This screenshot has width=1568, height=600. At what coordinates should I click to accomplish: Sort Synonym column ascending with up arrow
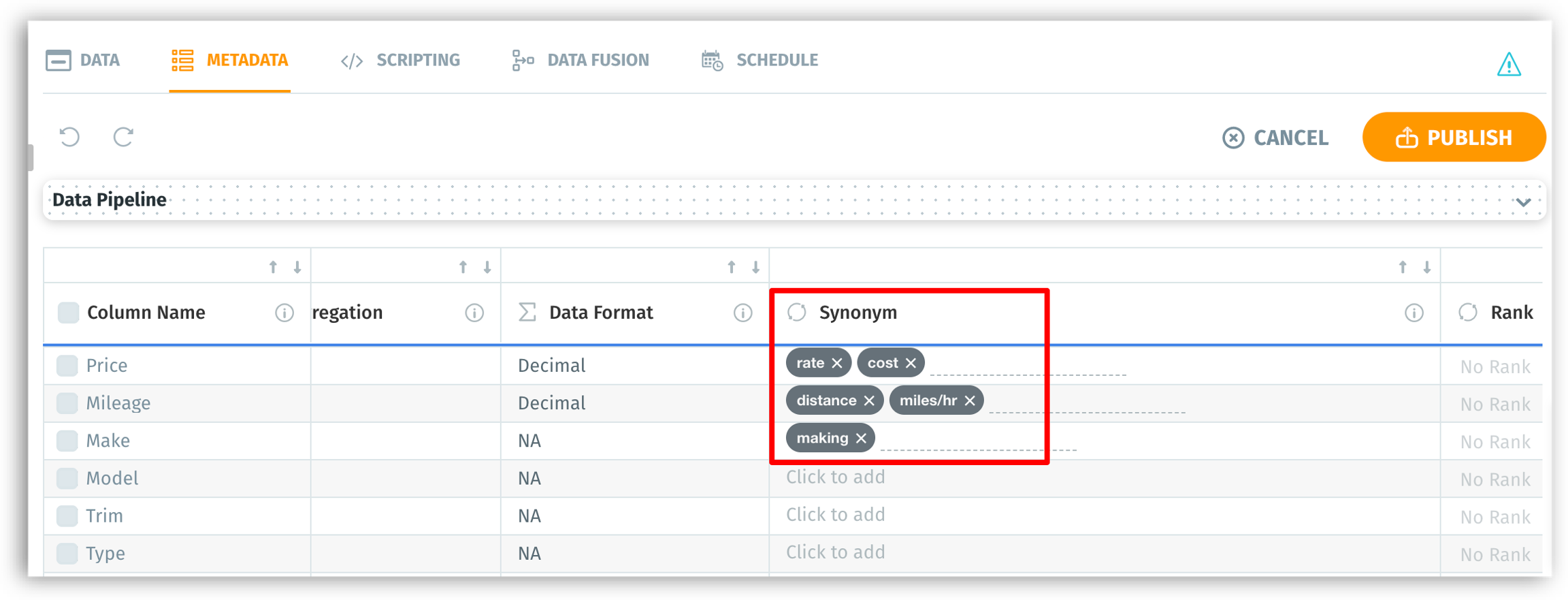pos(1403,267)
